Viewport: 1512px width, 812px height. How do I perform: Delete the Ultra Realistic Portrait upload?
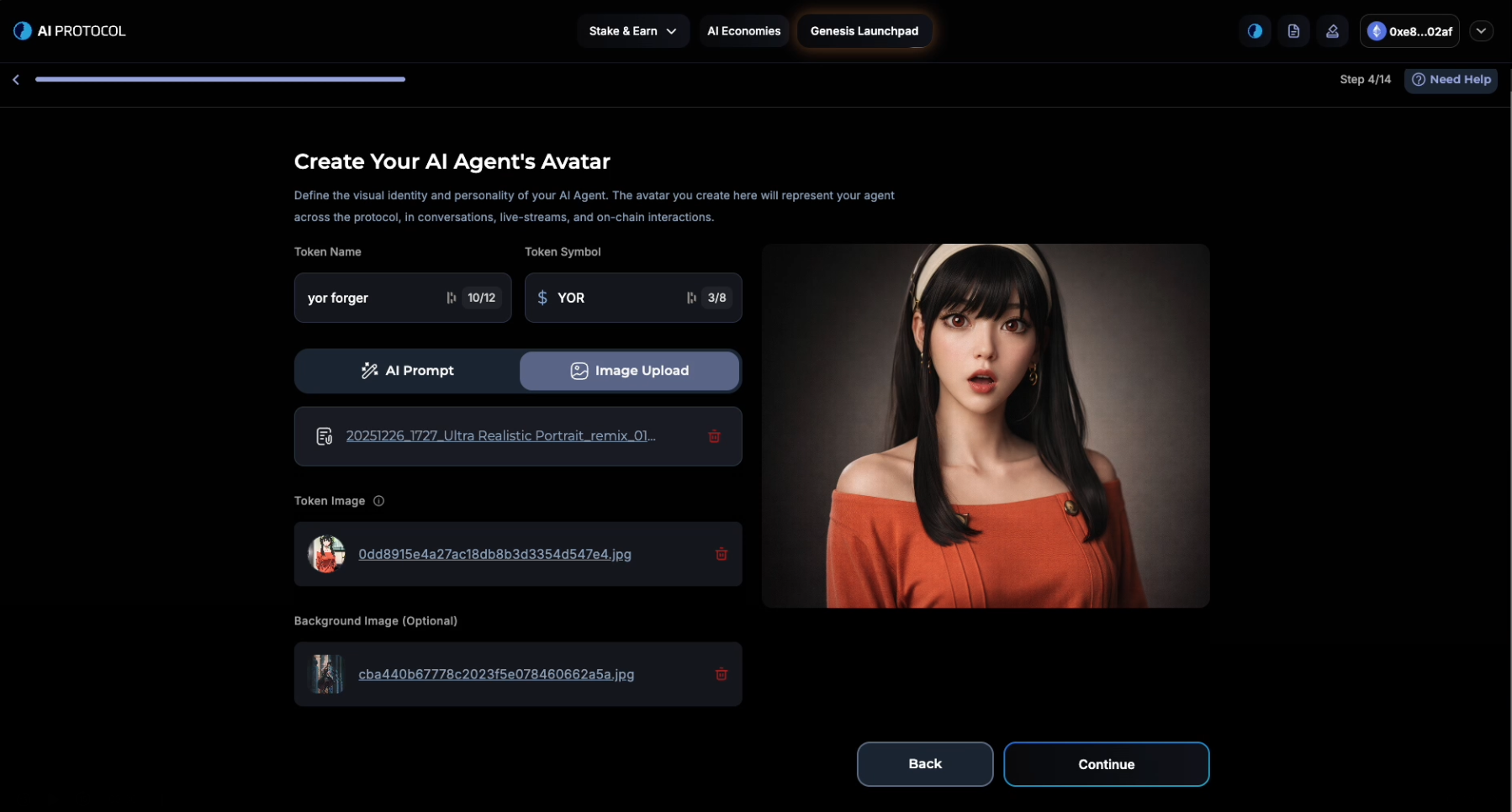(714, 436)
